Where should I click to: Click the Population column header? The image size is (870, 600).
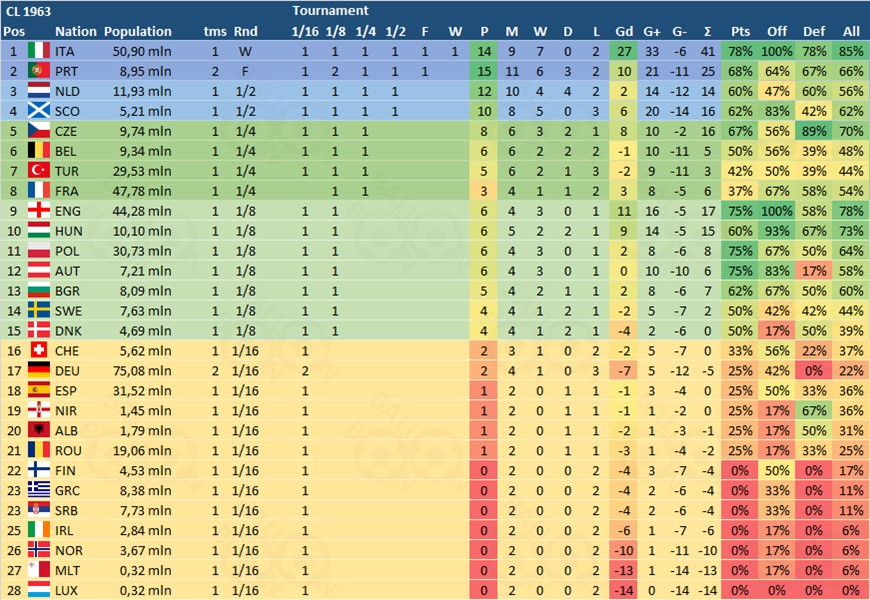[138, 32]
